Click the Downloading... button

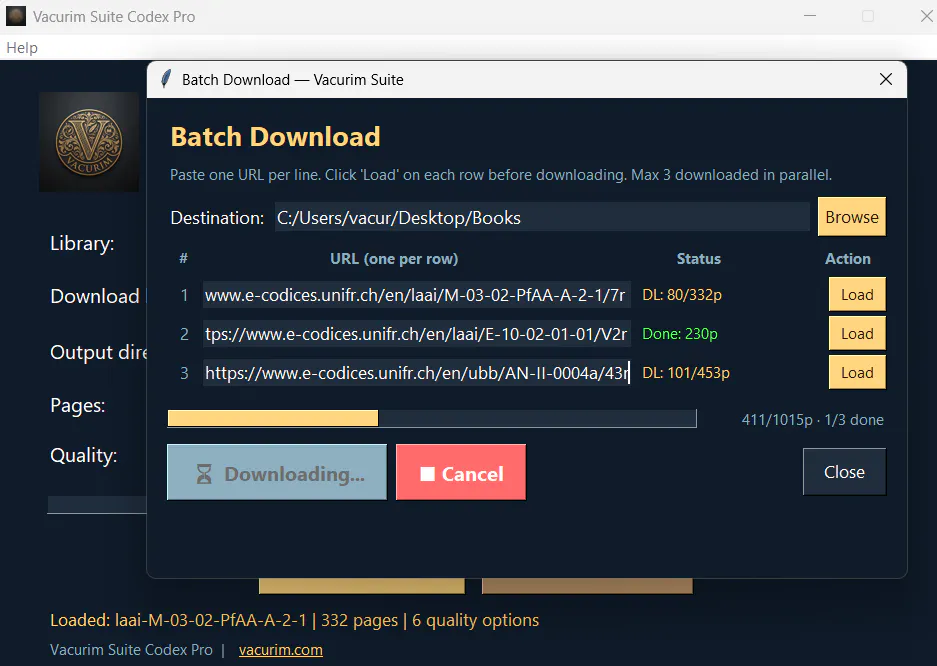point(277,472)
